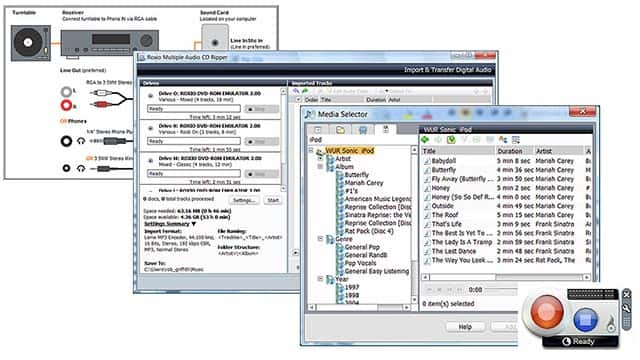Click the red record button in the recorder widget

547,313
